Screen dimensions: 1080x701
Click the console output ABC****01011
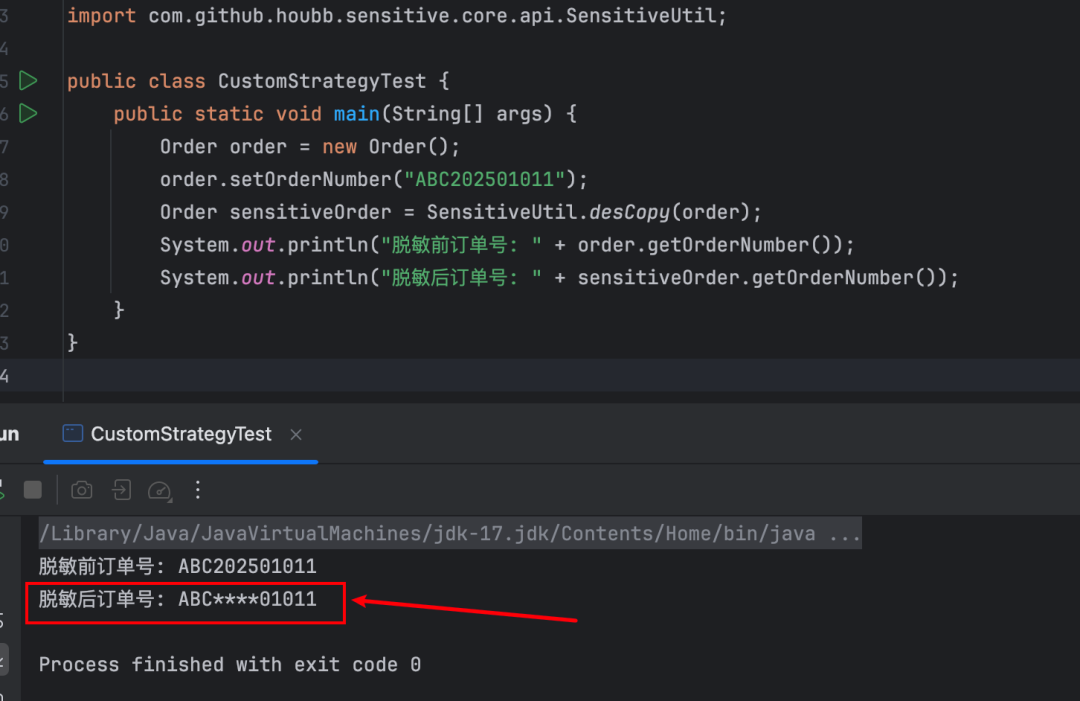(247, 599)
